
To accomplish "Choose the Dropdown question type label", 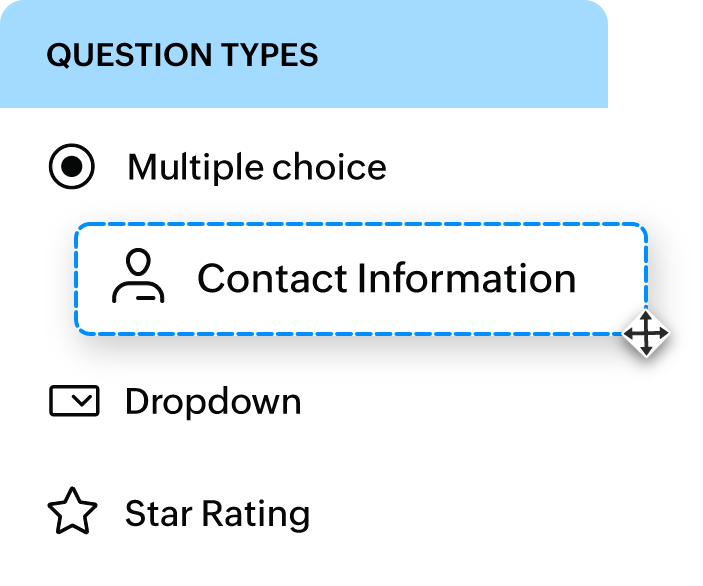I will coord(213,402).
